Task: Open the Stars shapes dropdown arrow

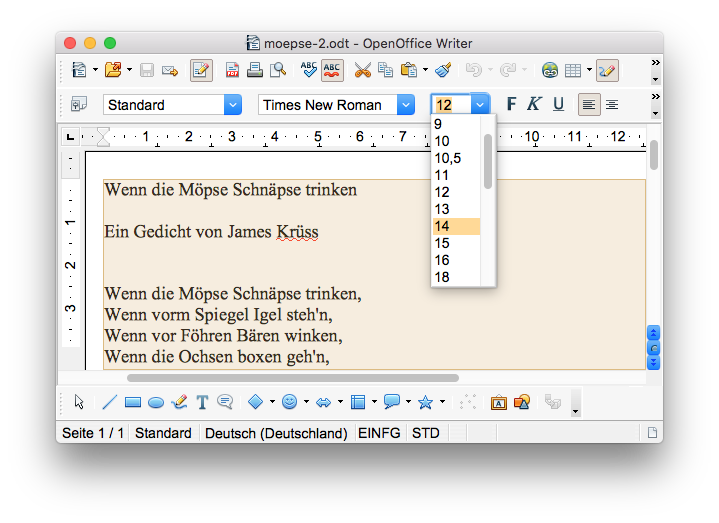Action: click(442, 402)
